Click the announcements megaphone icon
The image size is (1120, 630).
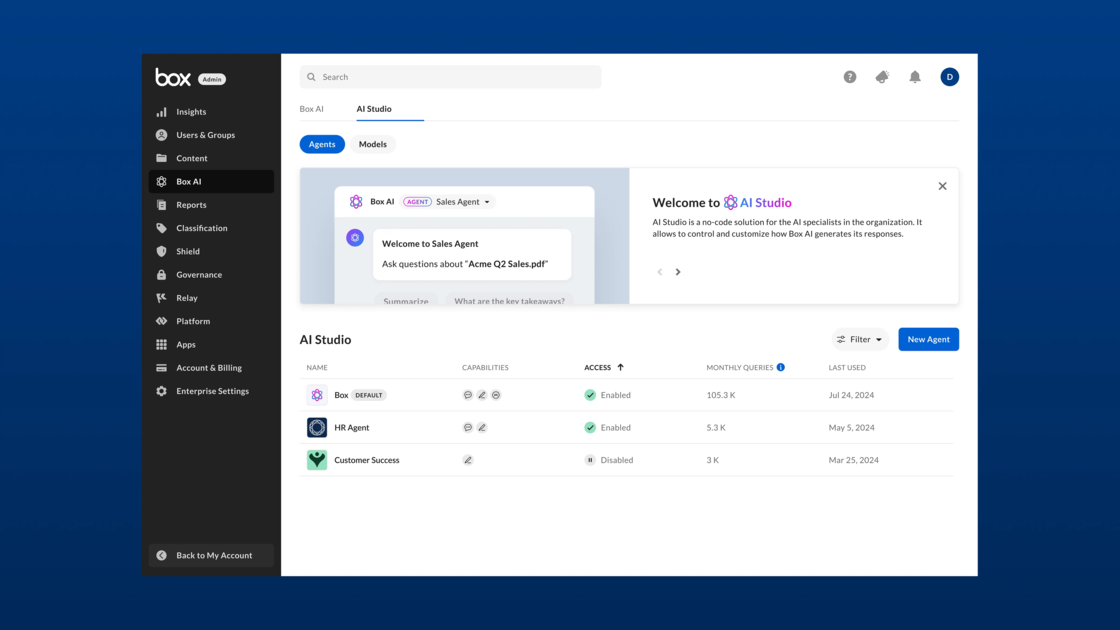pos(882,77)
